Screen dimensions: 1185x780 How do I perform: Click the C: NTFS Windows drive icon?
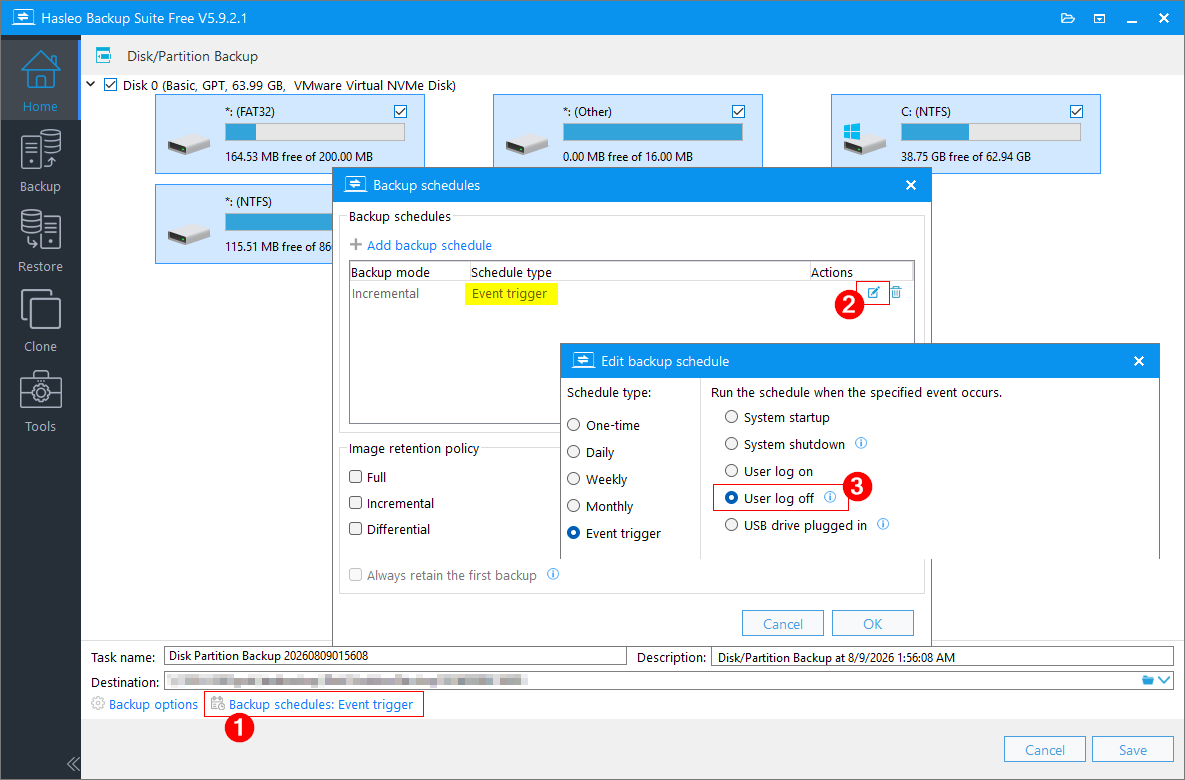865,139
